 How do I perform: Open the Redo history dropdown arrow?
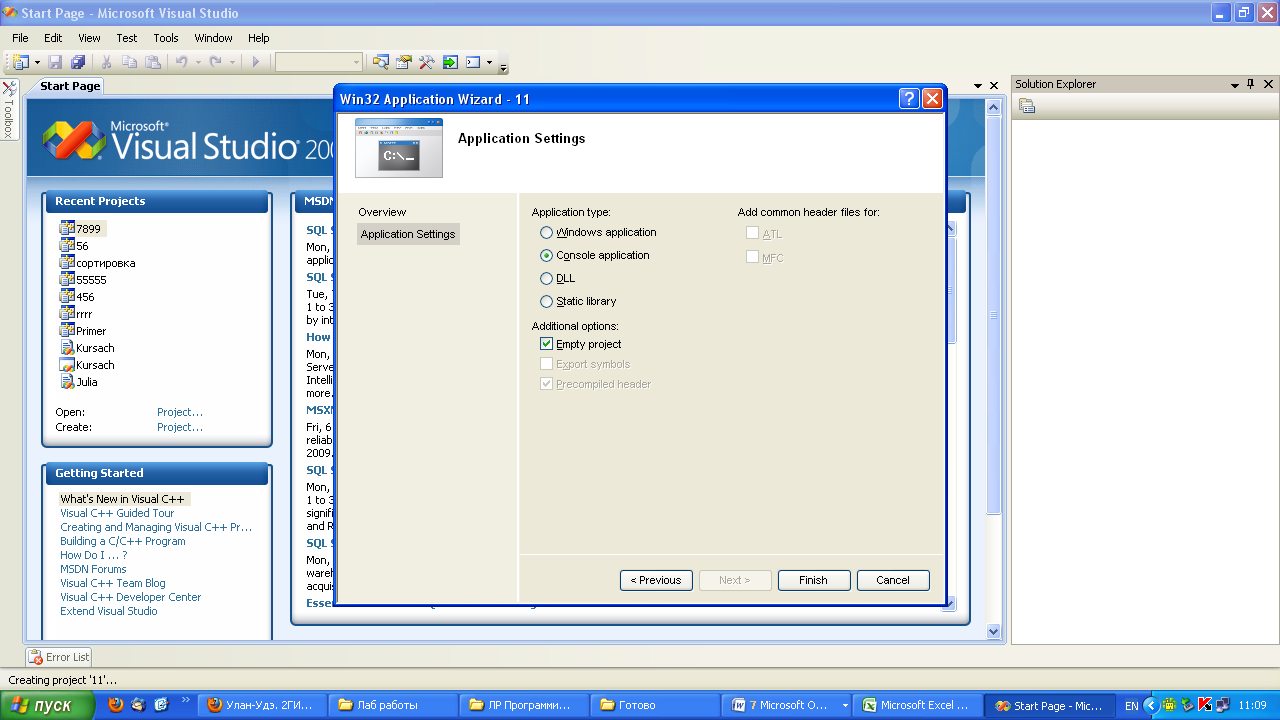pos(232,62)
